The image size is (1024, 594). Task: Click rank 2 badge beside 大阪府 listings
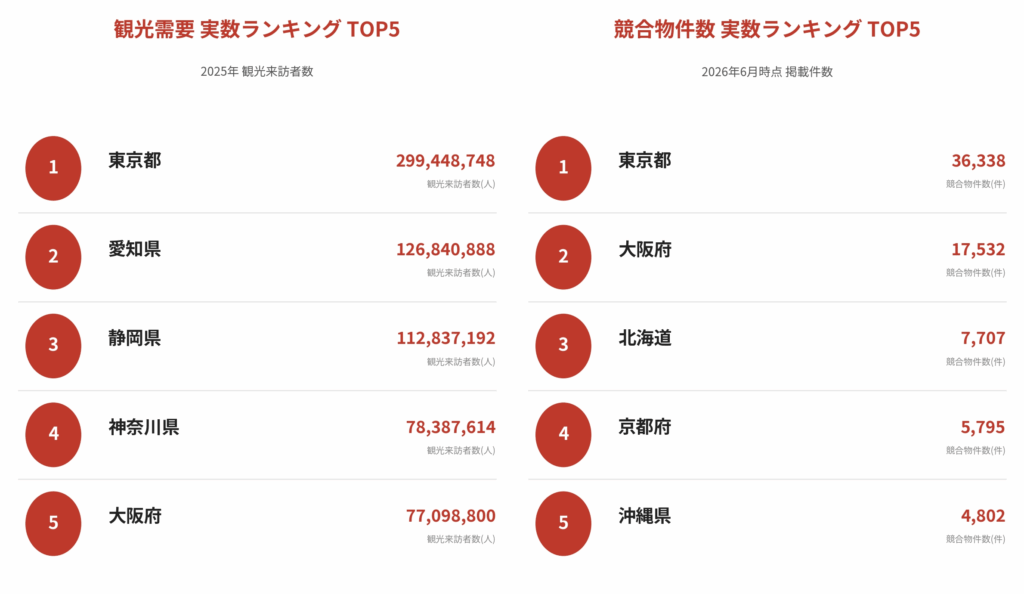coord(564,257)
